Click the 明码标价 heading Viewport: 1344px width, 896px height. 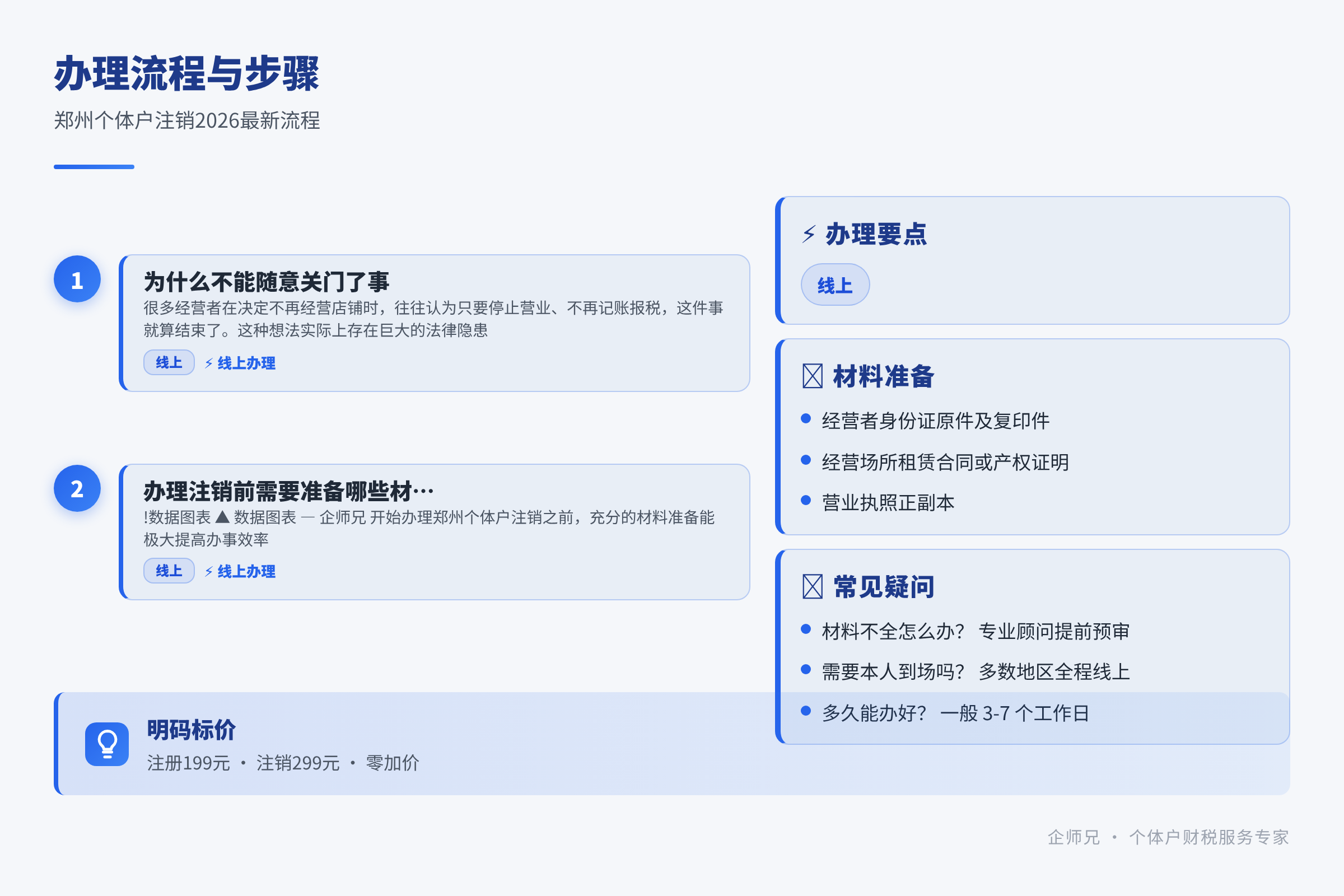point(192,730)
